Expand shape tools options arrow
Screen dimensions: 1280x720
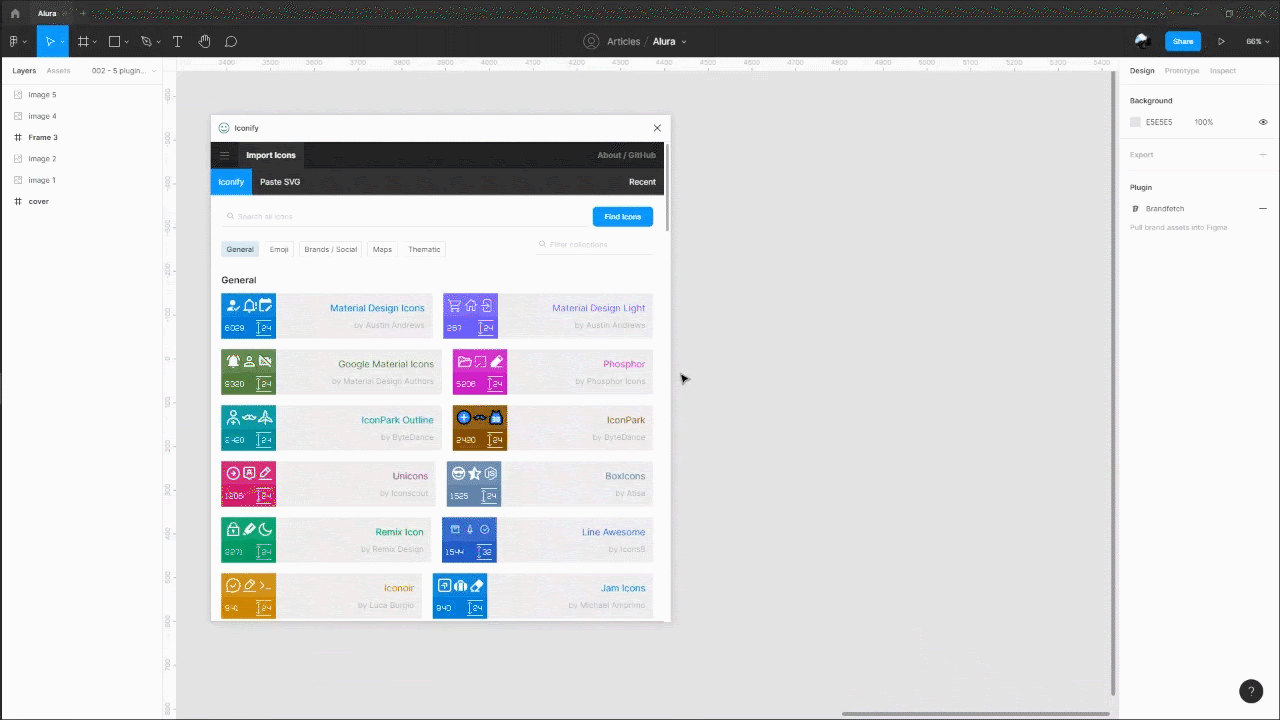tap(126, 42)
